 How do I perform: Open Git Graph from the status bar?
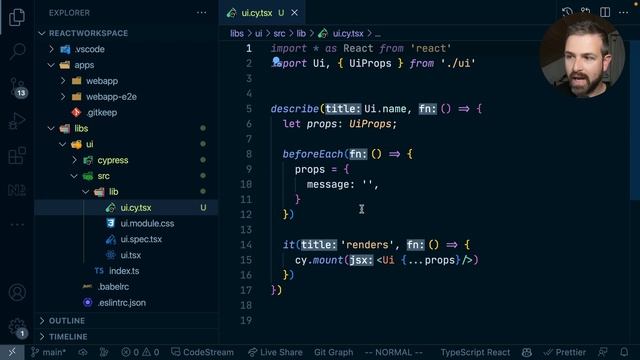pyautogui.click(x=333, y=352)
